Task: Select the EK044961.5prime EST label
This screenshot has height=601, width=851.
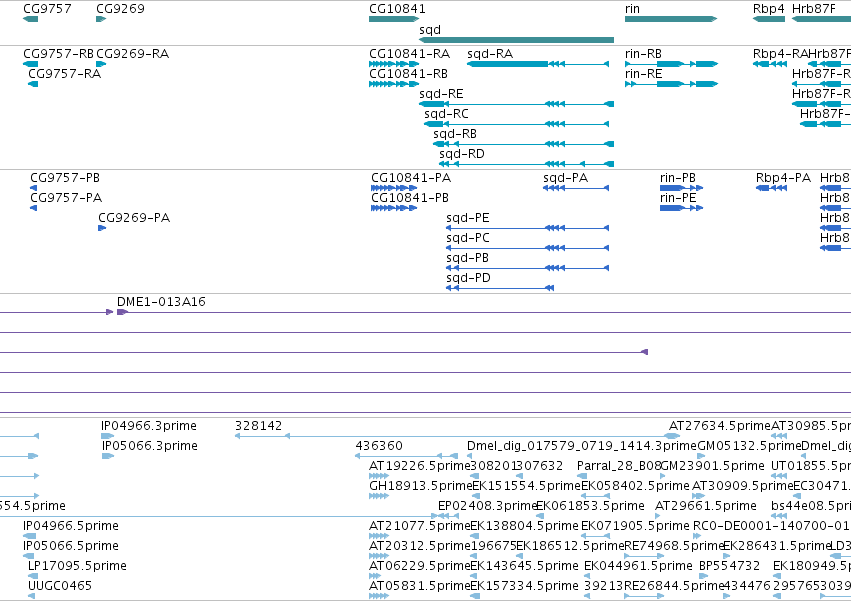Action: [638, 566]
